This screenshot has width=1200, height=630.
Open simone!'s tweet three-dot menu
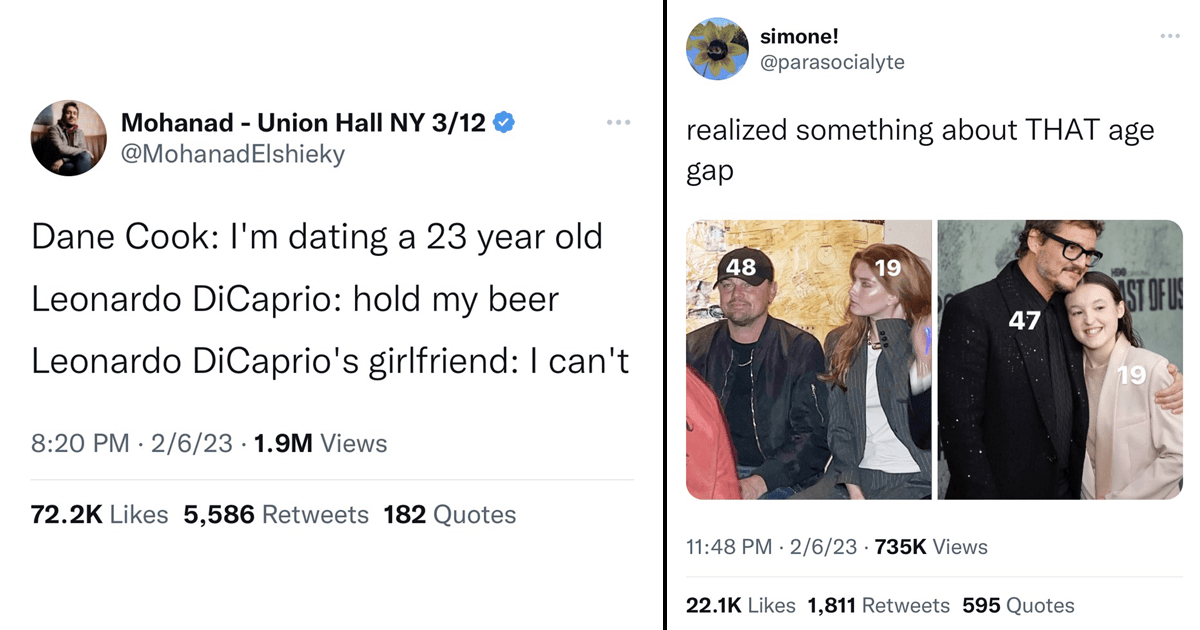pyautogui.click(x=1170, y=37)
